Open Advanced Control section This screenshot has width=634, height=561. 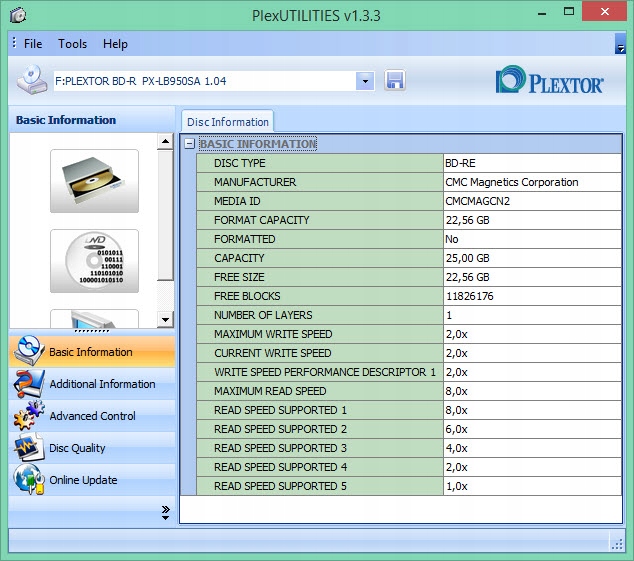click(92, 416)
